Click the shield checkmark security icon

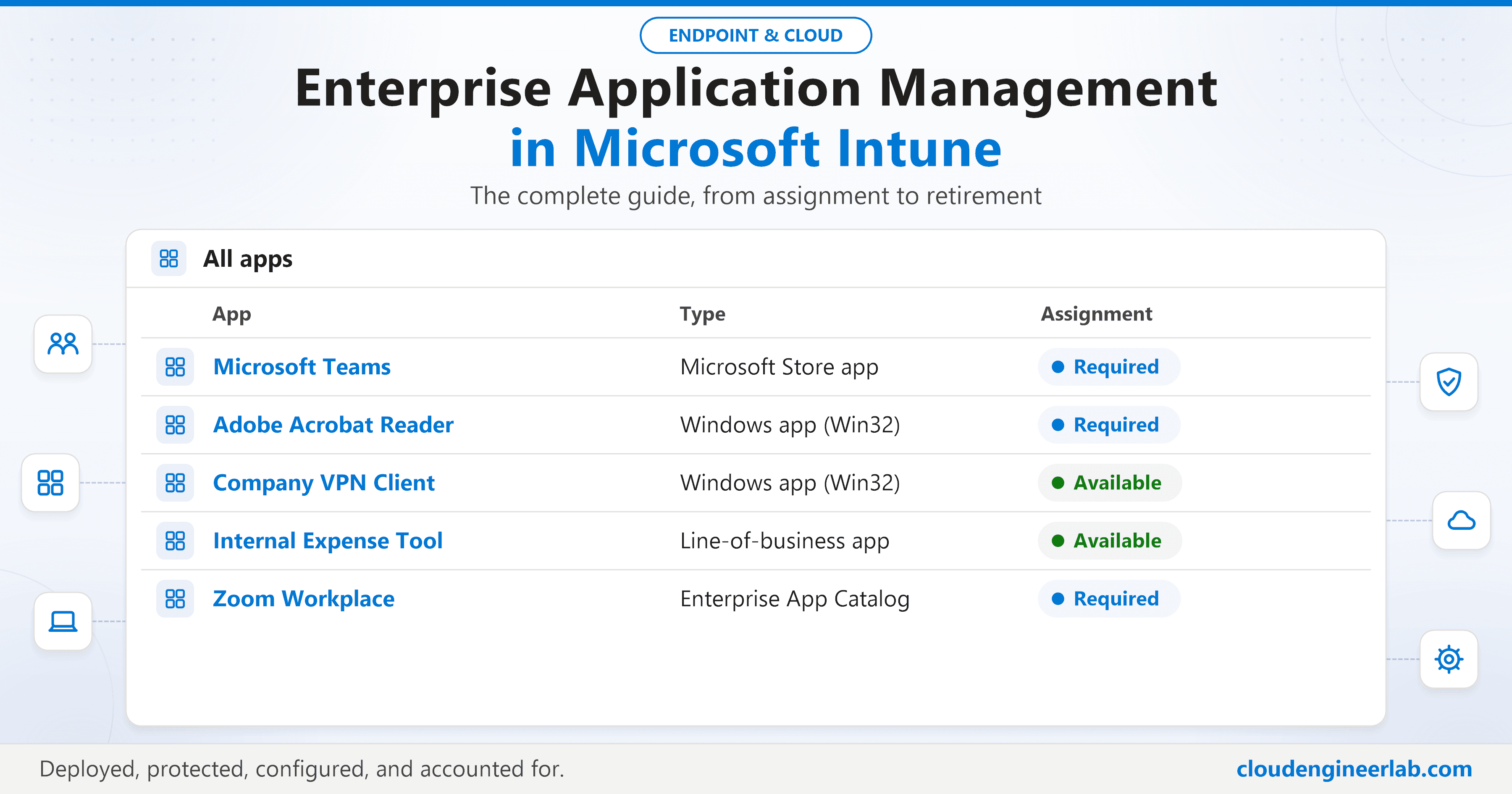[1449, 382]
